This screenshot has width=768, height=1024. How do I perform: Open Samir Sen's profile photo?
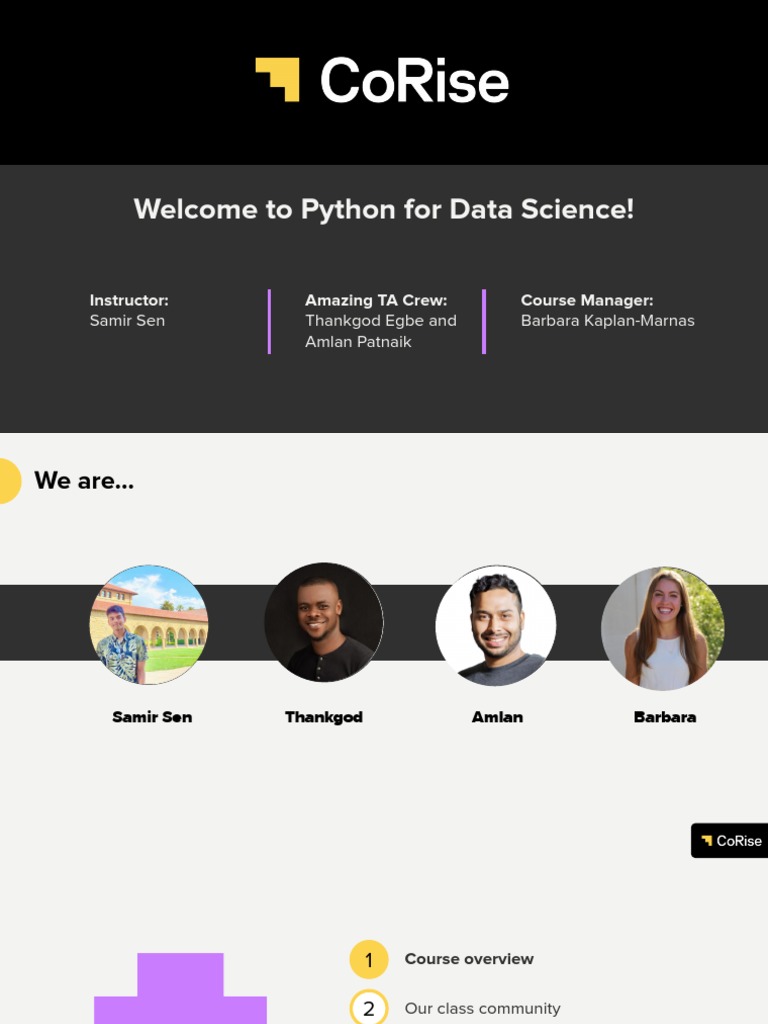(x=149, y=624)
